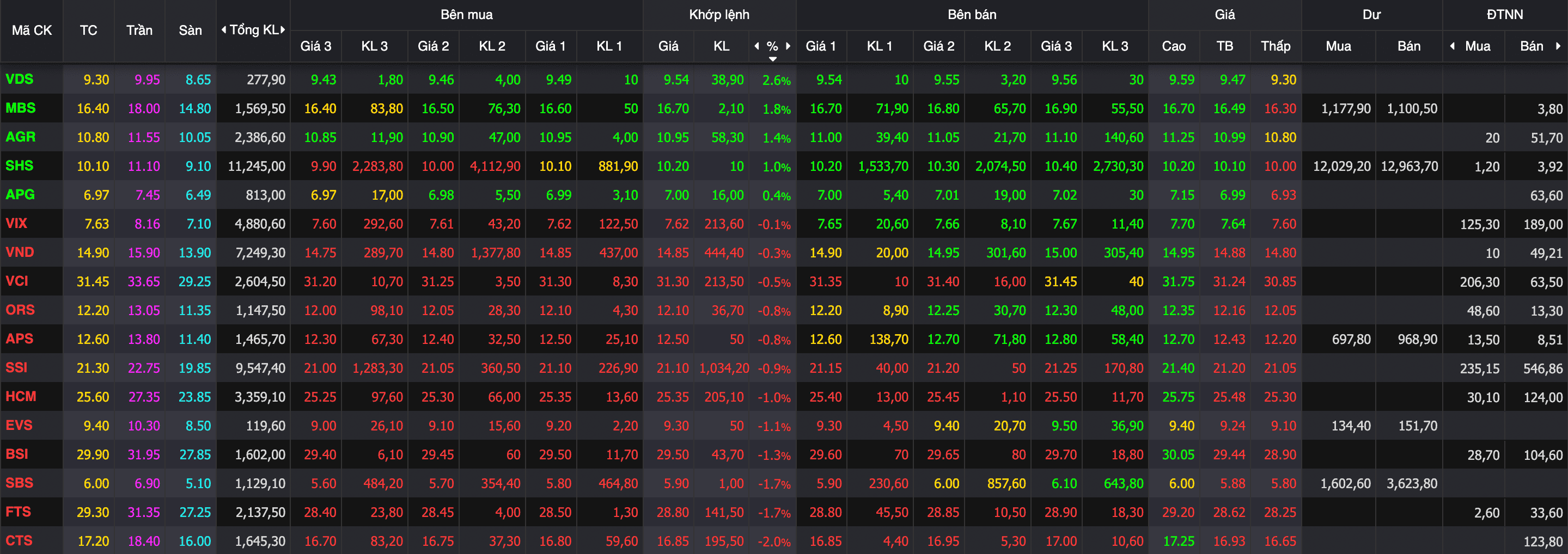Image resolution: width=1568 pixels, height=554 pixels.
Task: Sort by Mã CK column header
Action: click(x=32, y=30)
